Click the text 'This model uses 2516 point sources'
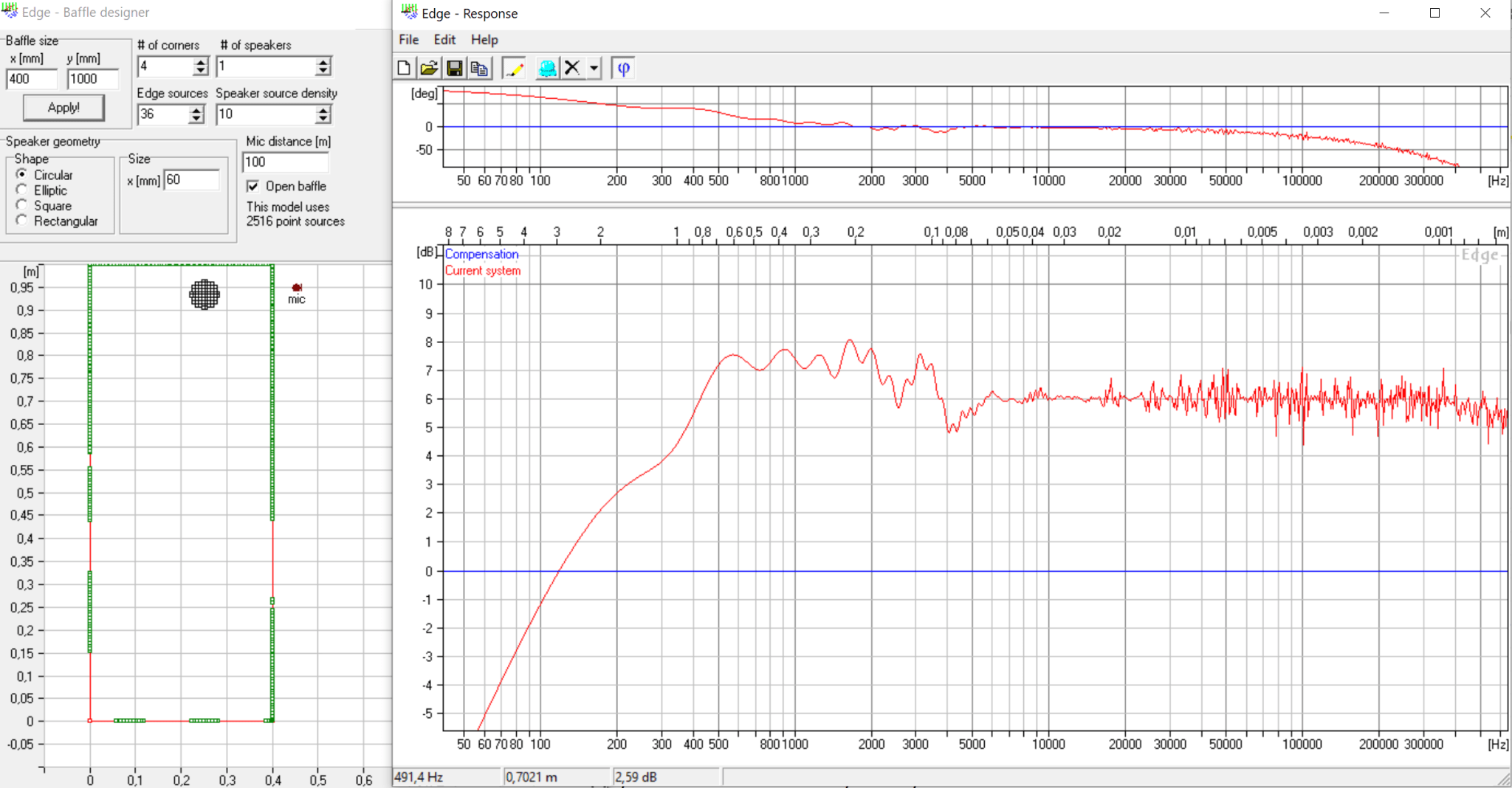Viewport: 1512px width, 788px height. (x=295, y=214)
